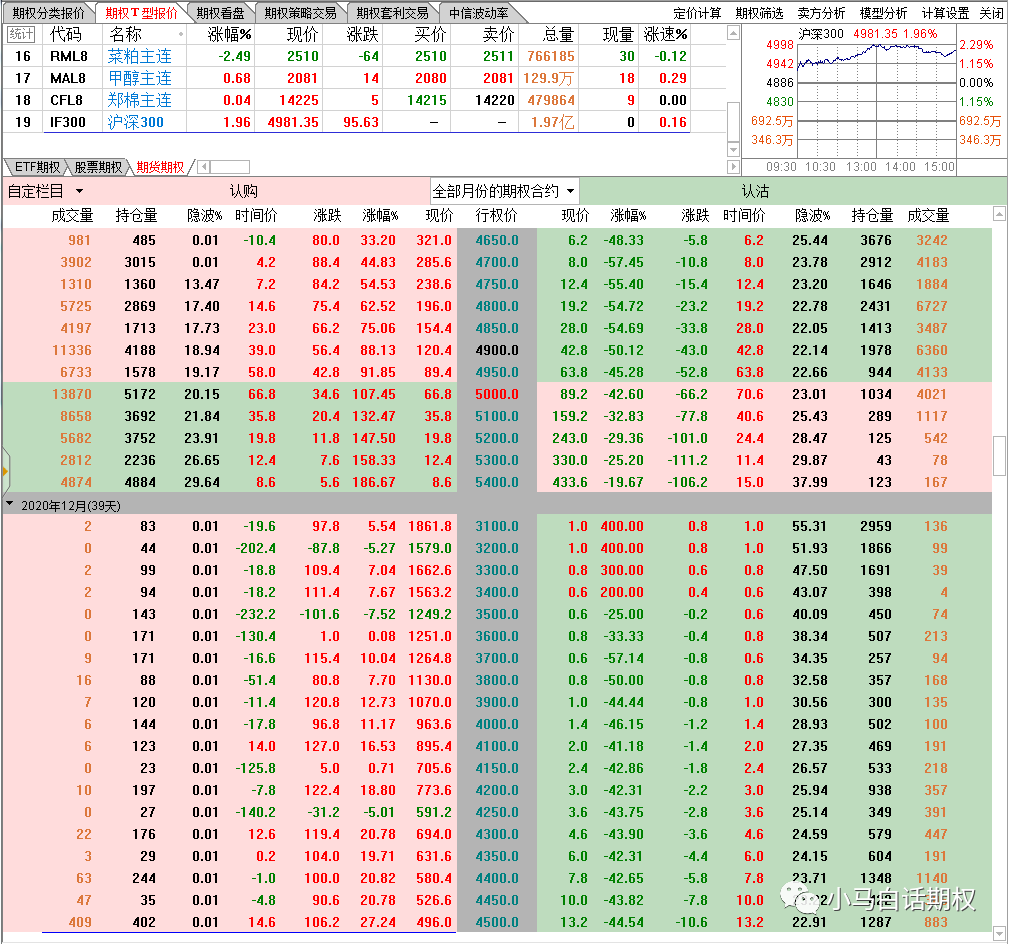Select the ETF期权 bottom tab
The image size is (1009, 944).
37,167
